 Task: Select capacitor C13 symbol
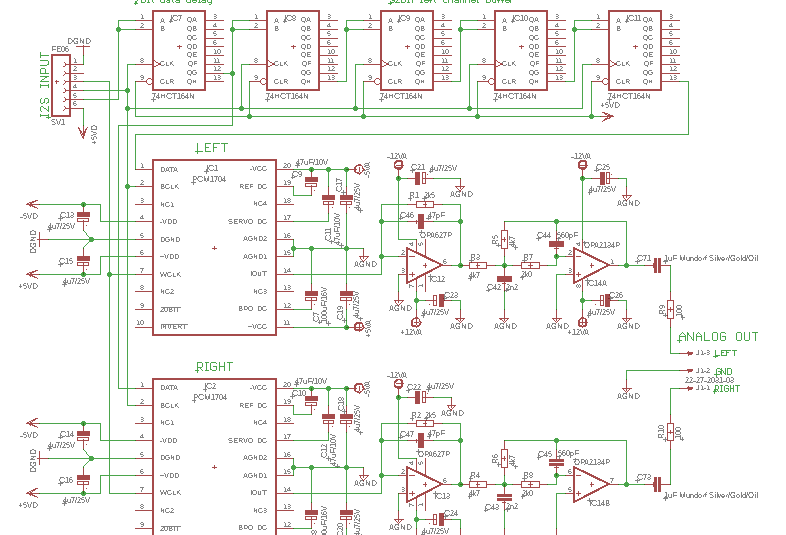click(x=83, y=218)
